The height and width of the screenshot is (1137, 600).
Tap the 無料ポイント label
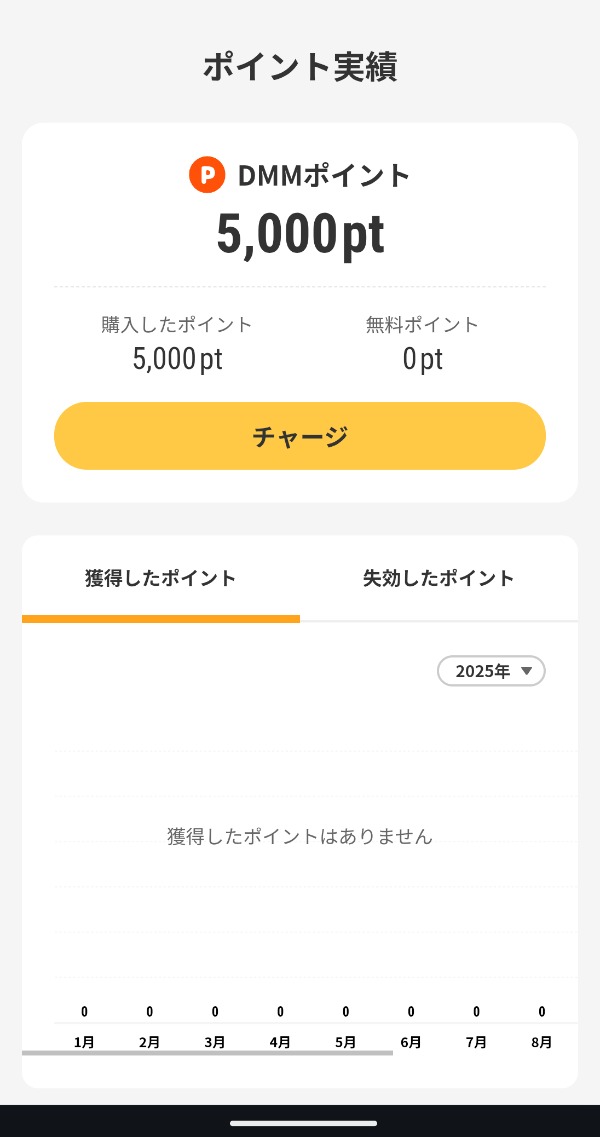[x=422, y=324]
